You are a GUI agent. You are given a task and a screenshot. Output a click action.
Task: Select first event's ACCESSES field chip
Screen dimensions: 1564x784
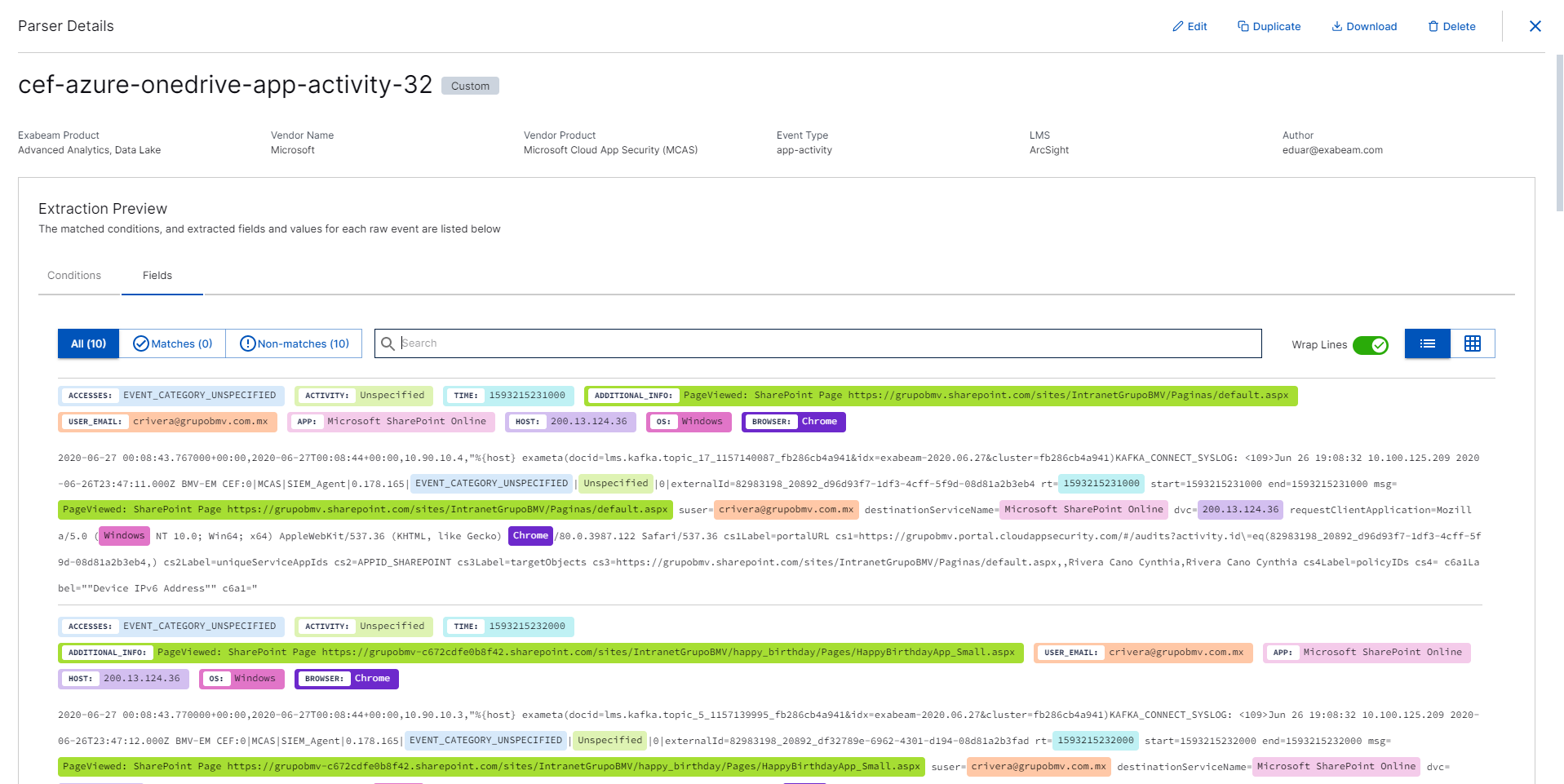[171, 396]
